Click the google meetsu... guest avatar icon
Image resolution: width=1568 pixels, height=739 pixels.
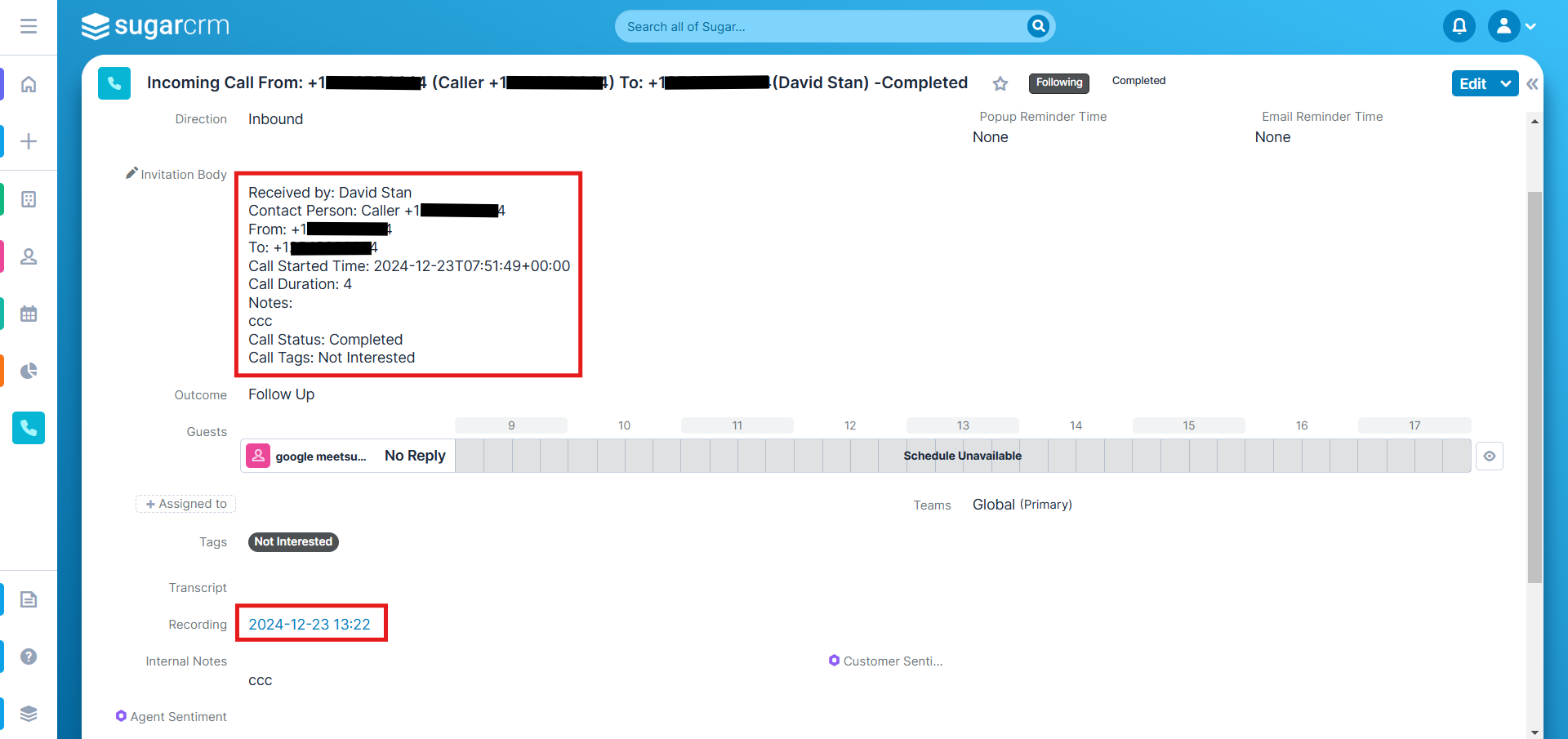point(258,456)
